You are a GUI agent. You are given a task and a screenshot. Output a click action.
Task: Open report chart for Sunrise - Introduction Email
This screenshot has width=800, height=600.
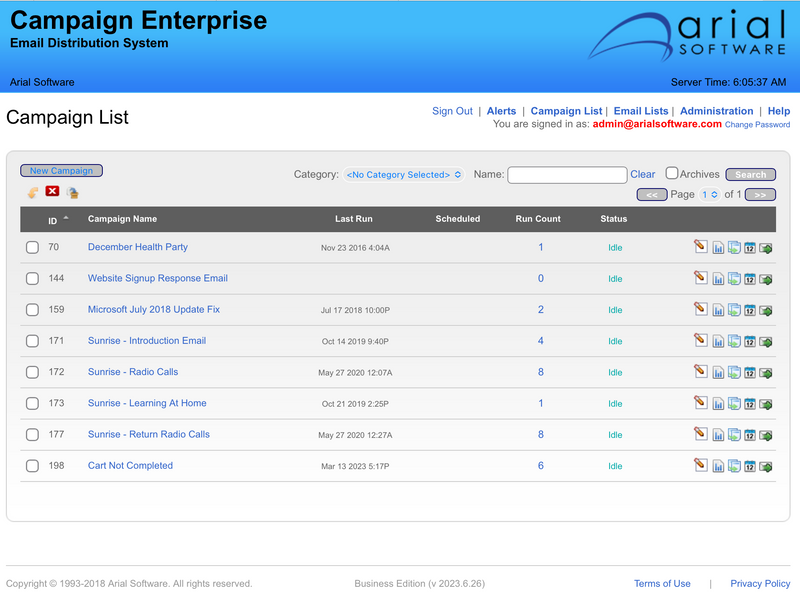pos(718,342)
